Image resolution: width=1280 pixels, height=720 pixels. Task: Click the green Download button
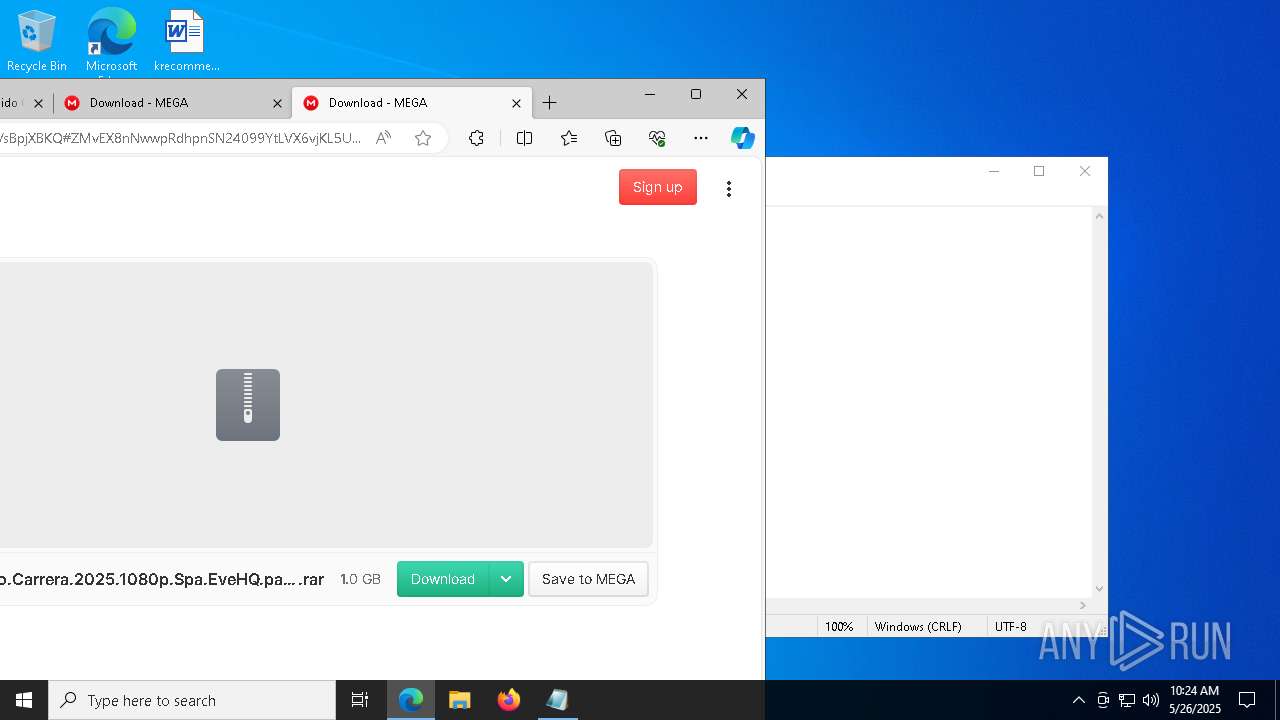coord(443,579)
